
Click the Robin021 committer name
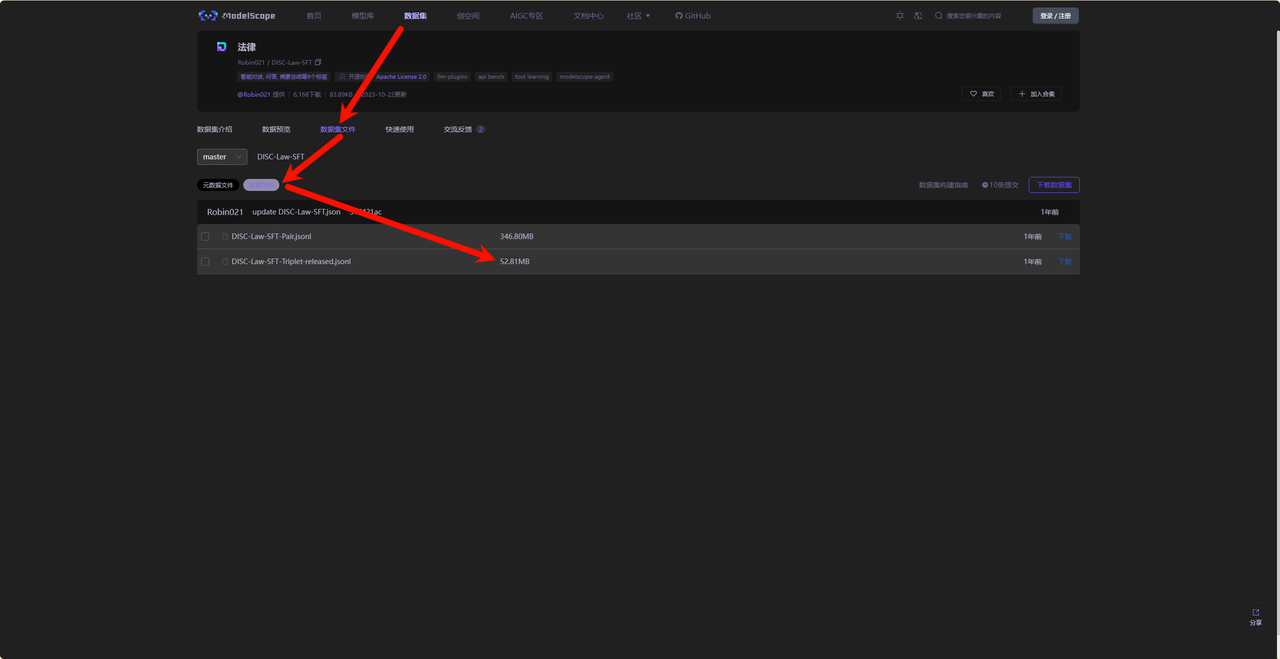coord(225,212)
